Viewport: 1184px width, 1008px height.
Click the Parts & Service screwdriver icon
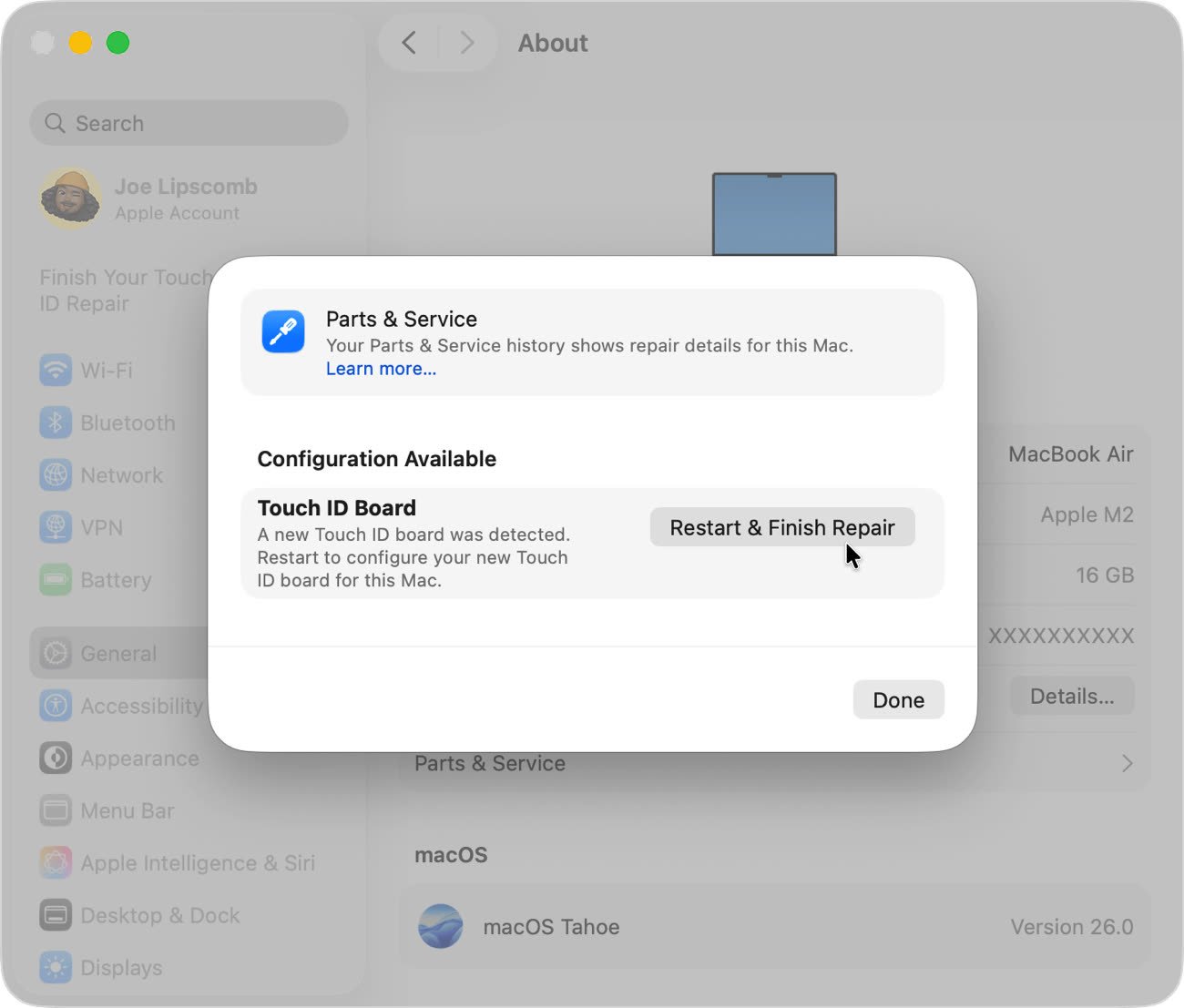coord(283,331)
